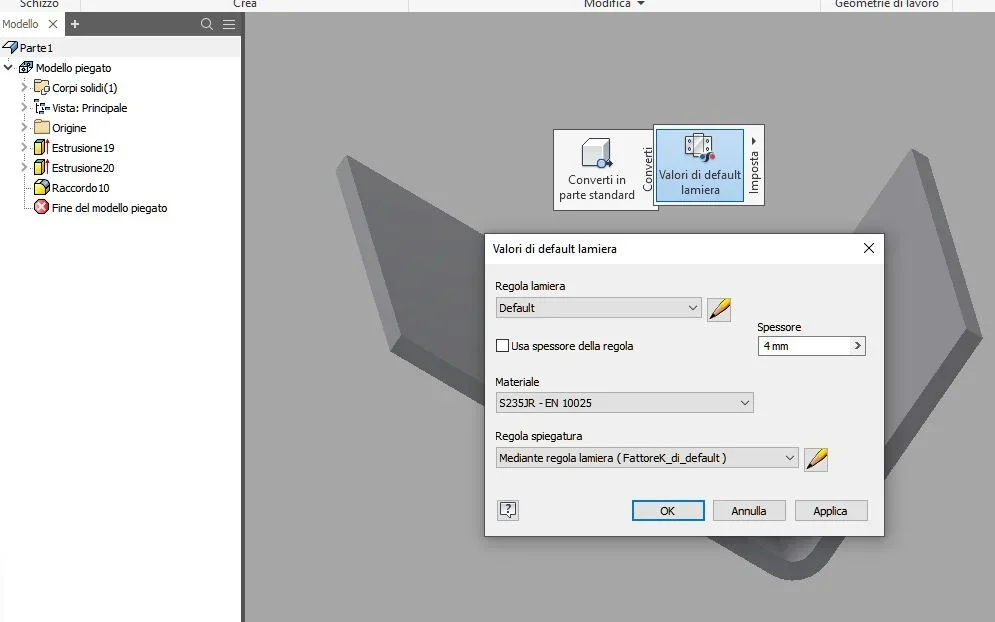The height and width of the screenshot is (622, 995).
Task: Open the Regola spiegatura dropdown
Action: click(x=647, y=458)
